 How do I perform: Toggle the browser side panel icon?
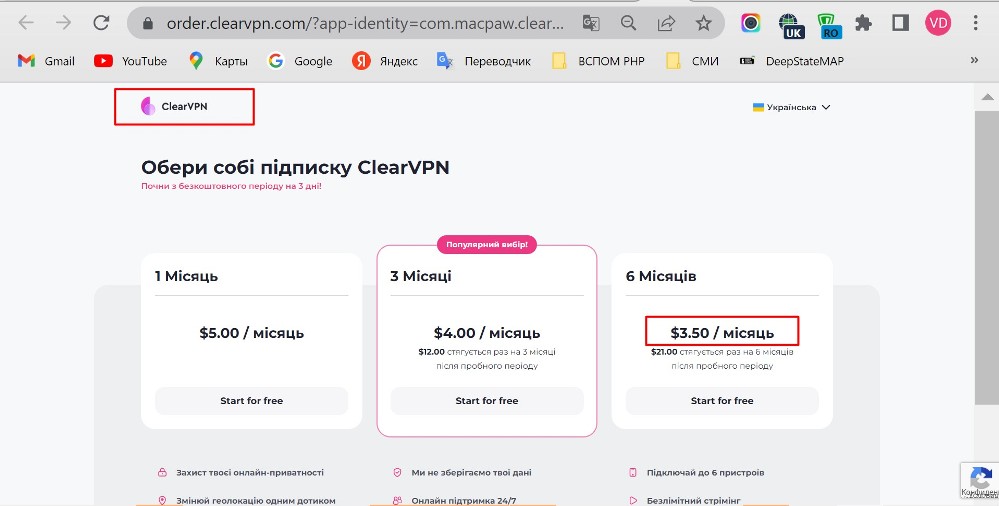tap(900, 24)
